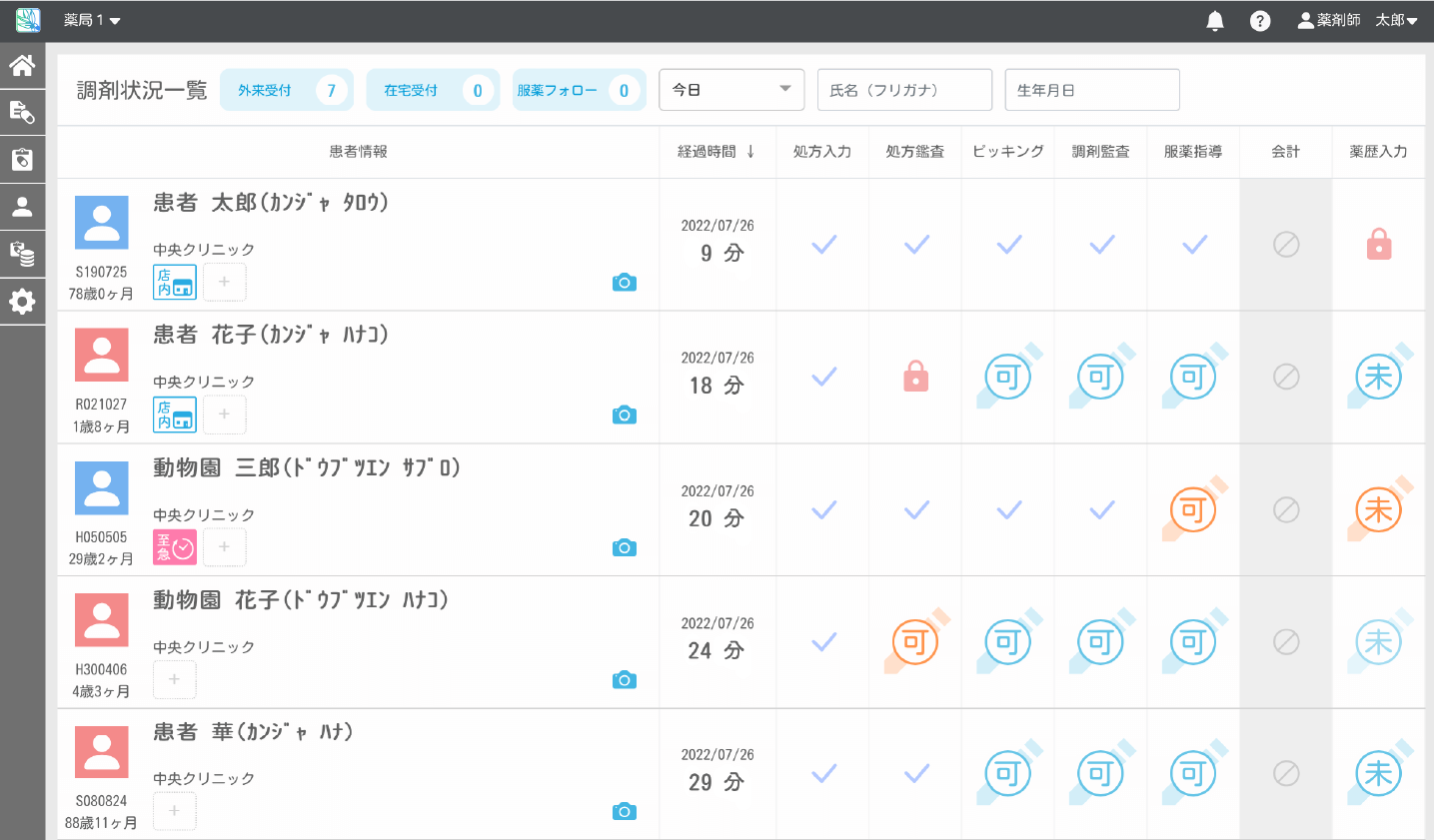Click the 薬歴入力 column header
Screen dimensions: 1434x840
tap(1378, 152)
